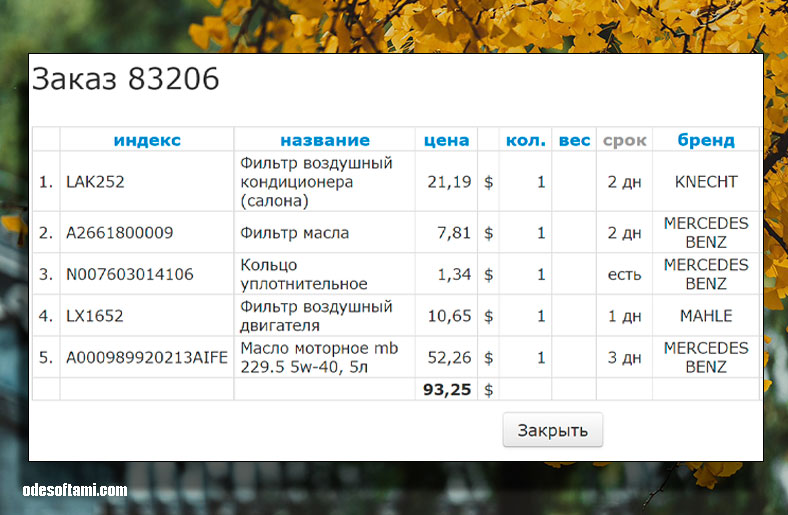Screen dimensions: 788x515
Task: Click quantity 1 in A2661800009 row
Action: click(541, 233)
